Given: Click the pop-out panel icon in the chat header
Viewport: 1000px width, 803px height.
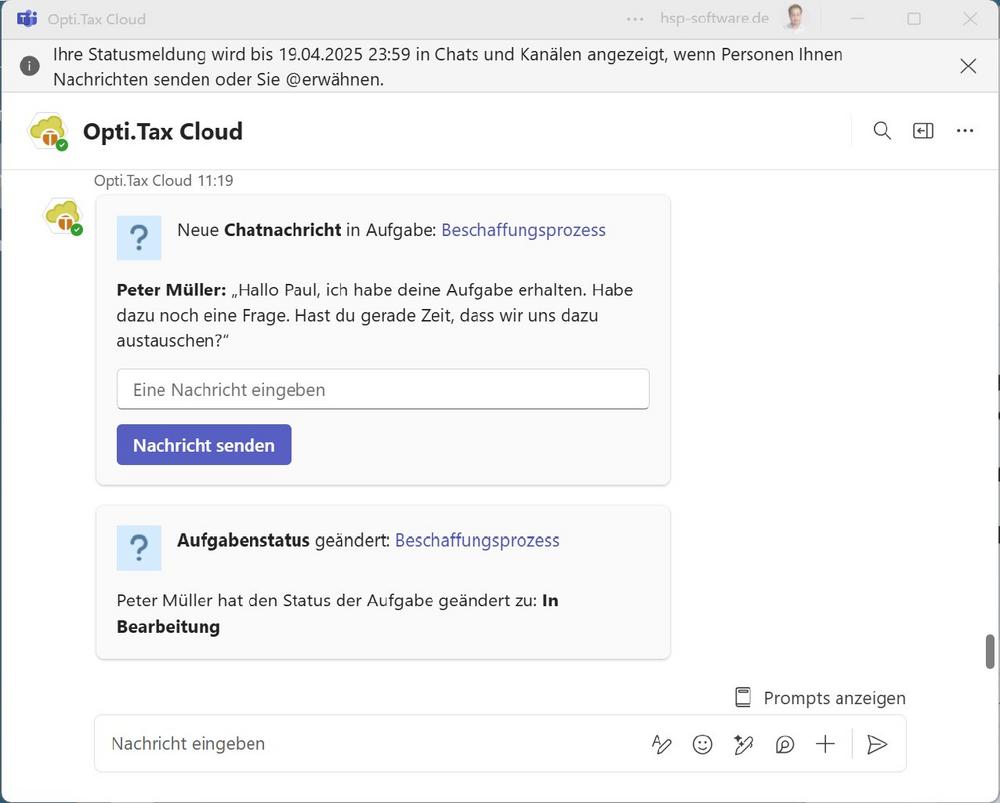Looking at the screenshot, I should pyautogui.click(x=923, y=131).
